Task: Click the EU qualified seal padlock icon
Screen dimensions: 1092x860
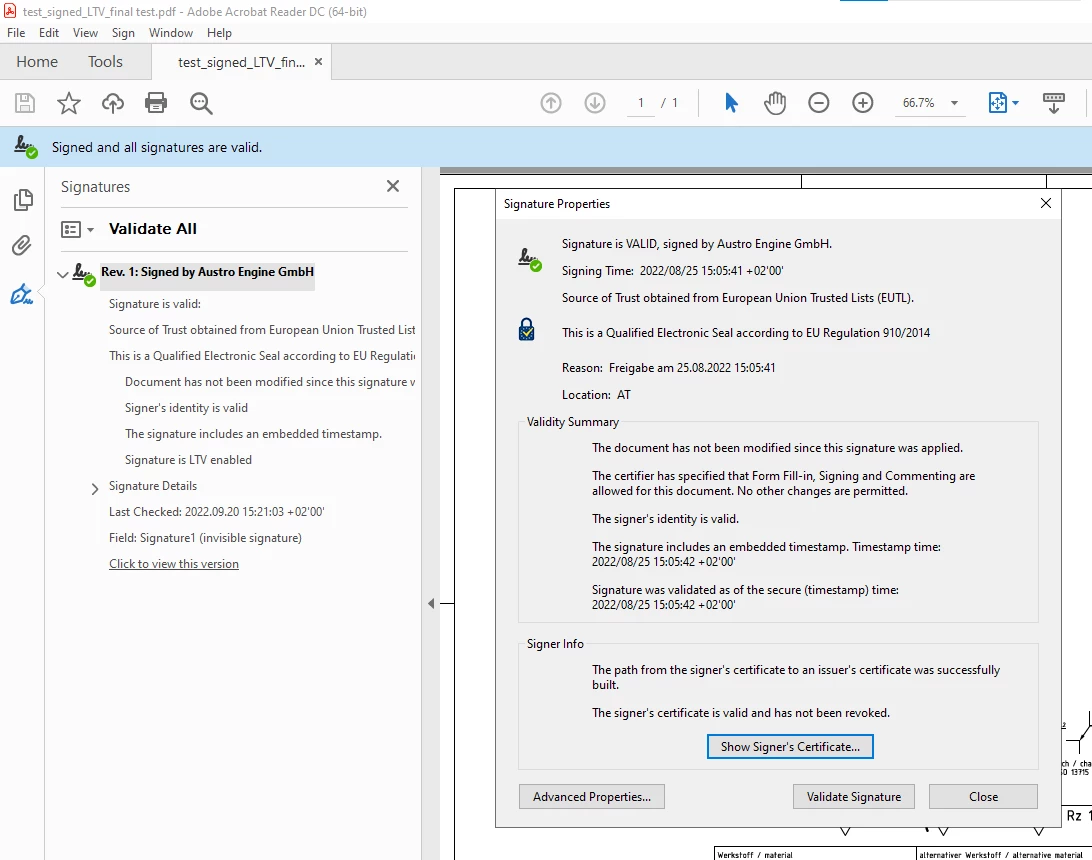Action: tap(526, 329)
